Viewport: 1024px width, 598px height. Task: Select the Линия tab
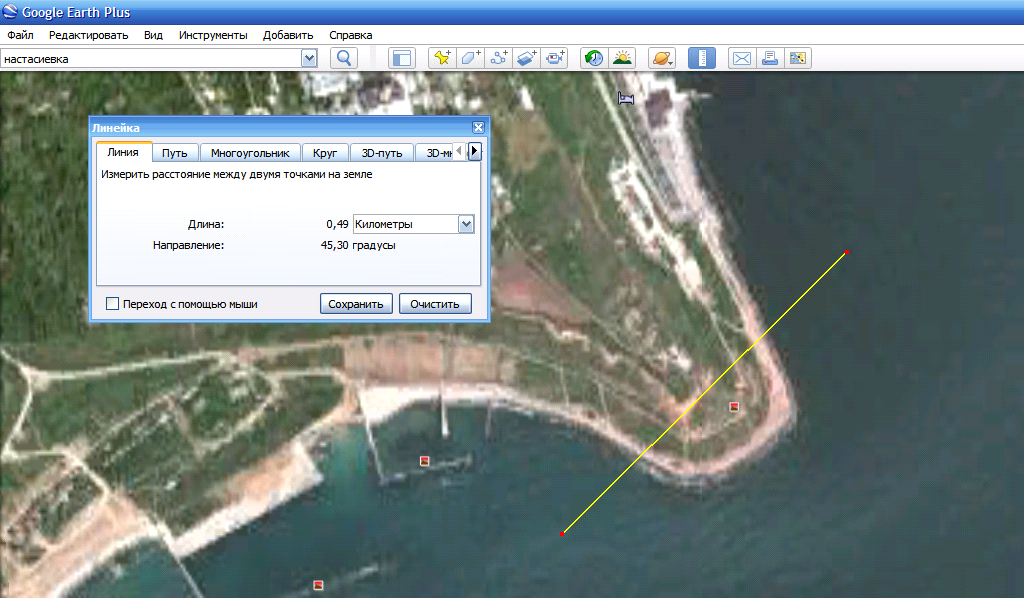tap(123, 151)
